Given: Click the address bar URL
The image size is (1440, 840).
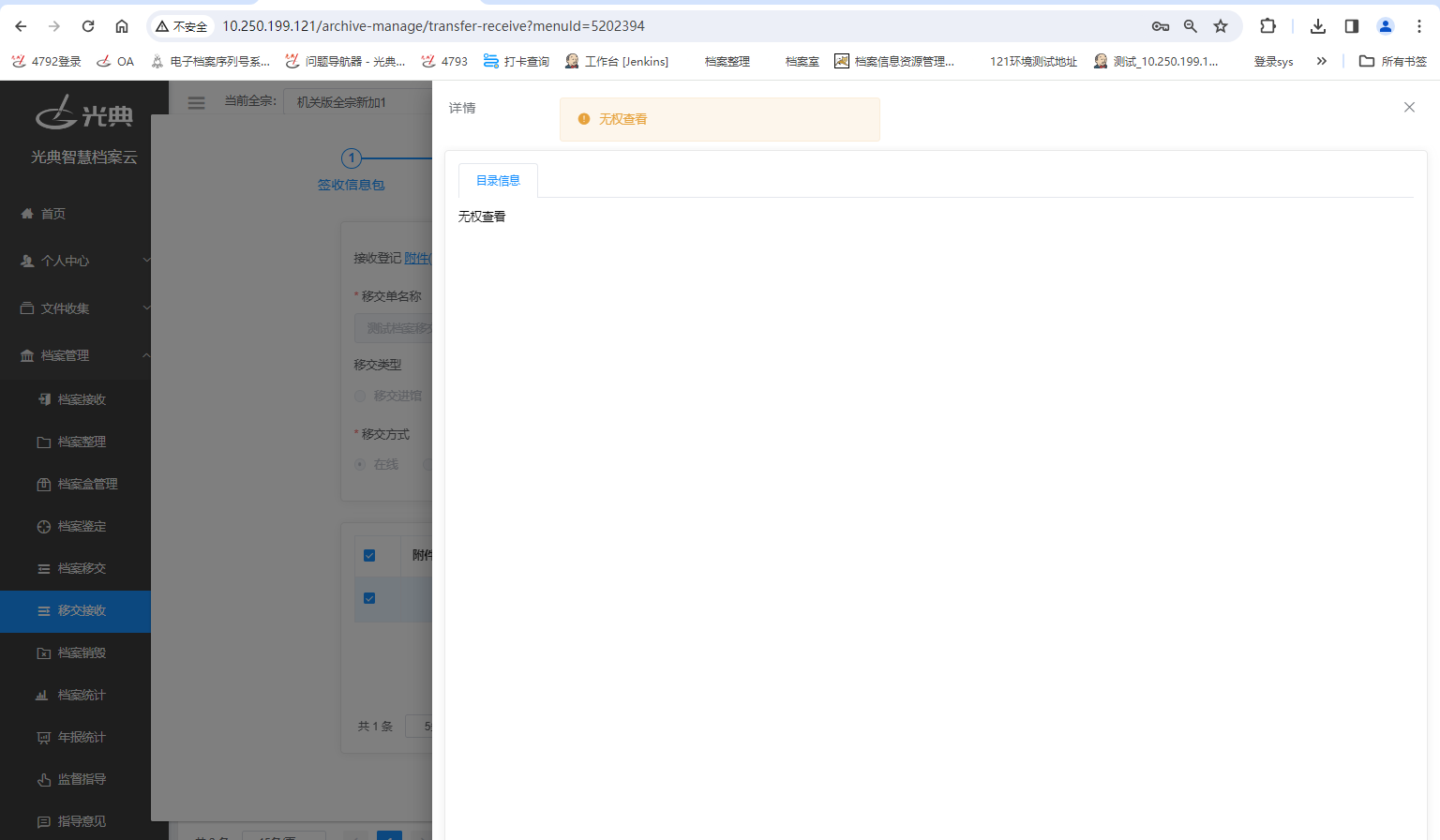Looking at the screenshot, I should 433,26.
